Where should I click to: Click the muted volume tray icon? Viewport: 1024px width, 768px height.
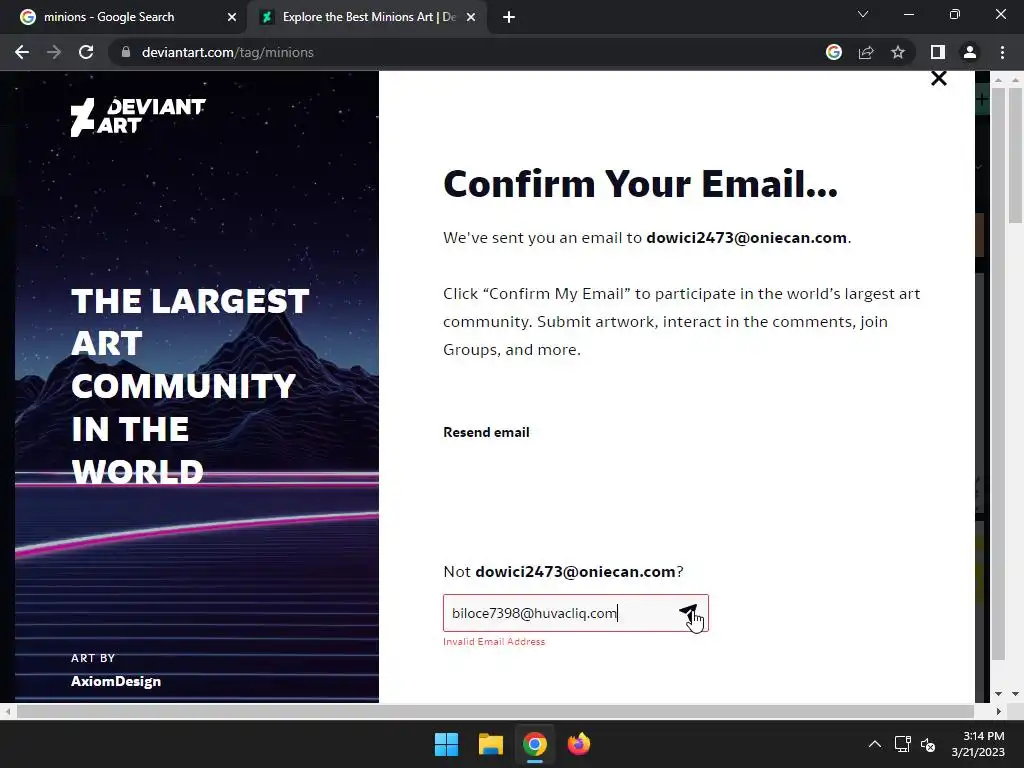928,744
